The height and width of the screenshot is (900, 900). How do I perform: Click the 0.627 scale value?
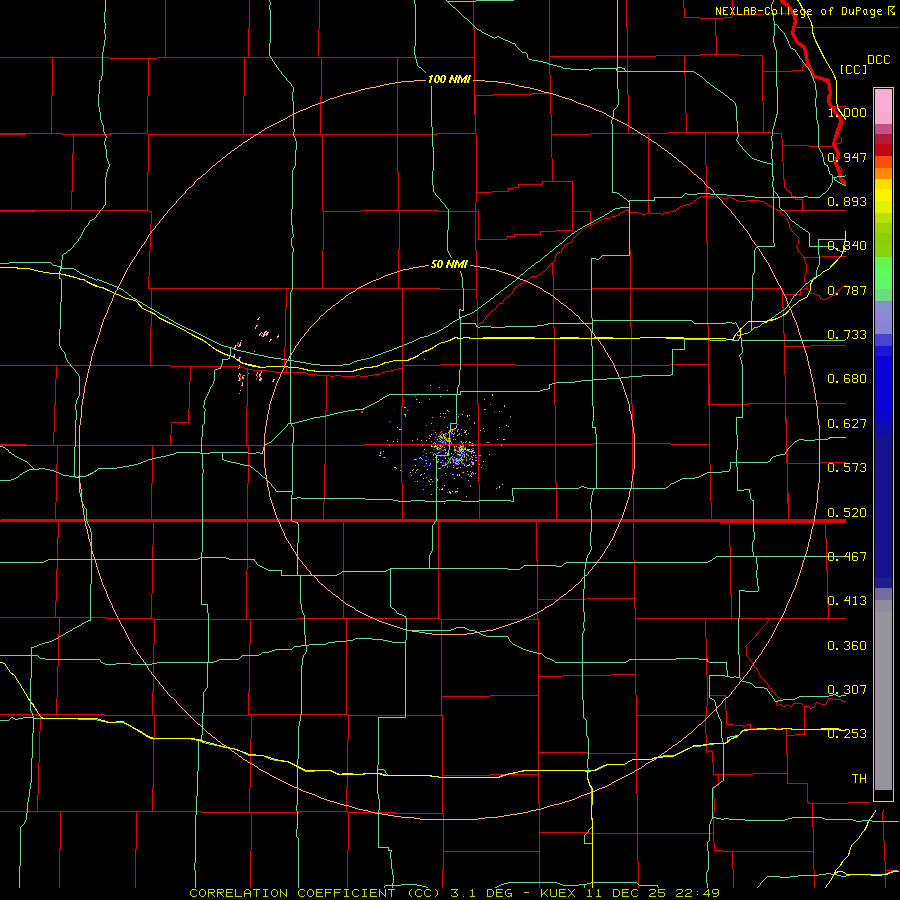point(847,424)
